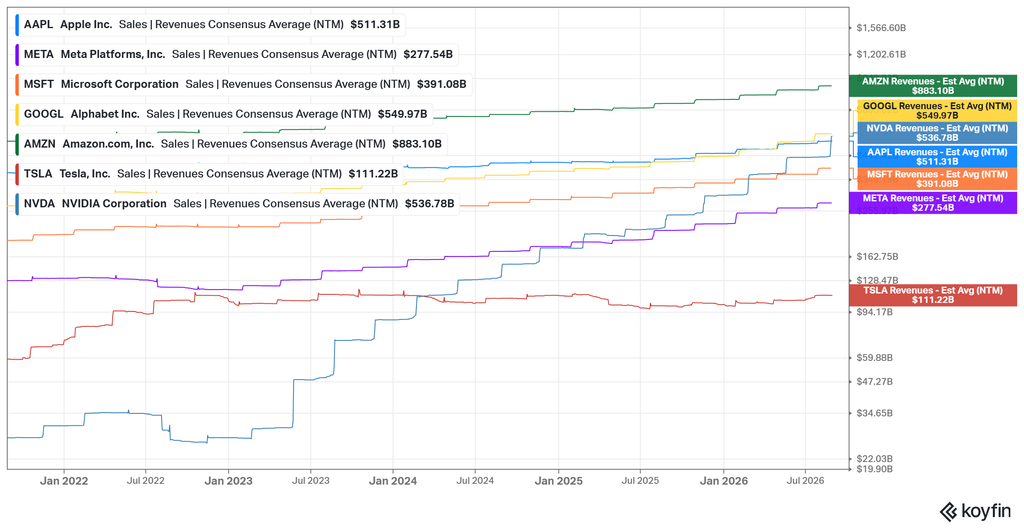Click the Jul 2022 date label

(x=145, y=481)
